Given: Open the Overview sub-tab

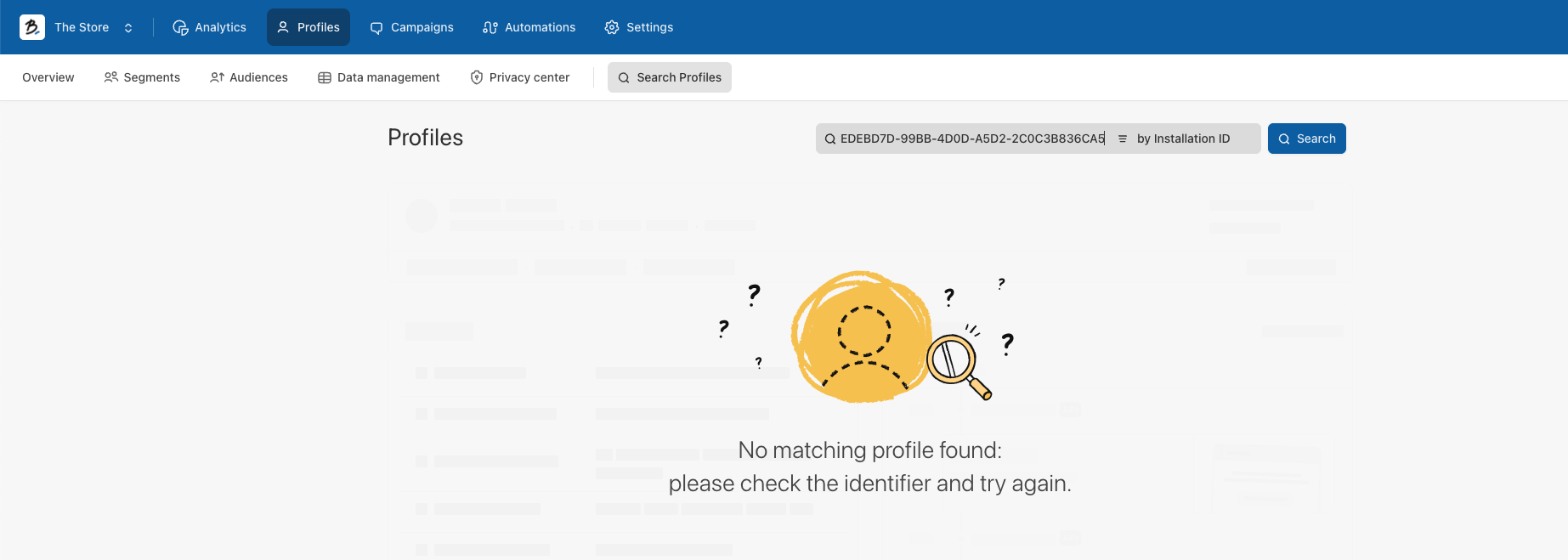Looking at the screenshot, I should tap(48, 77).
